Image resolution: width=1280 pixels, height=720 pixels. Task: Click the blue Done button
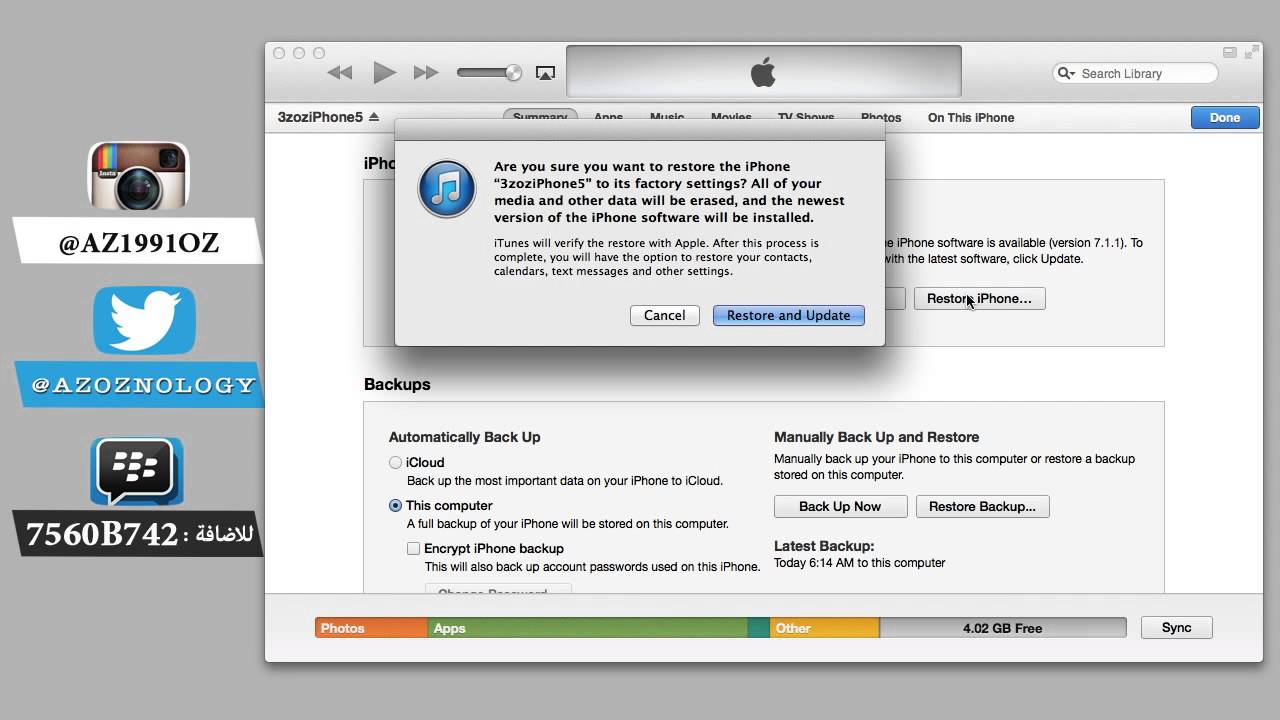point(1225,117)
